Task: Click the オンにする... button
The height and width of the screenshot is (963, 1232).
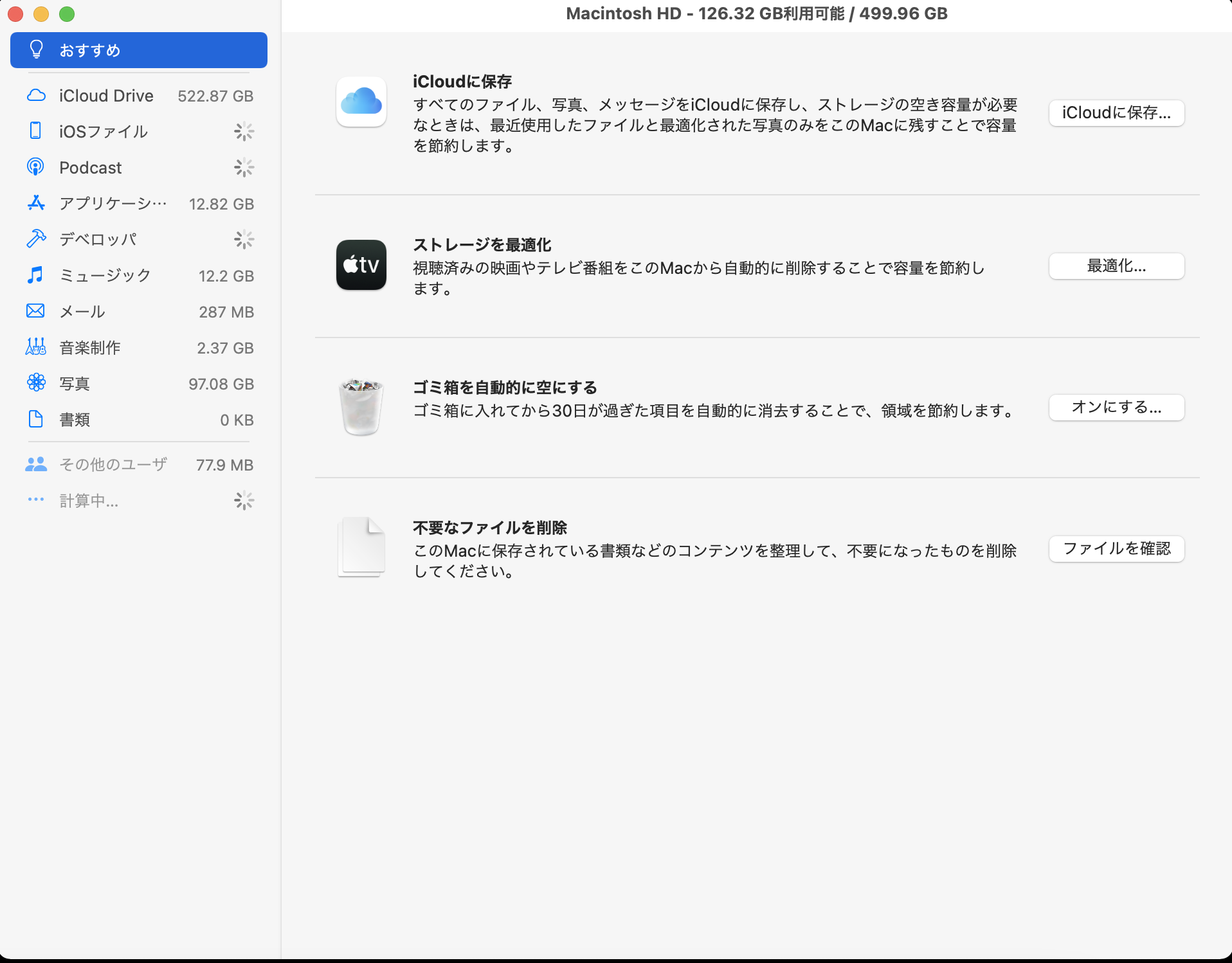Action: (1117, 408)
